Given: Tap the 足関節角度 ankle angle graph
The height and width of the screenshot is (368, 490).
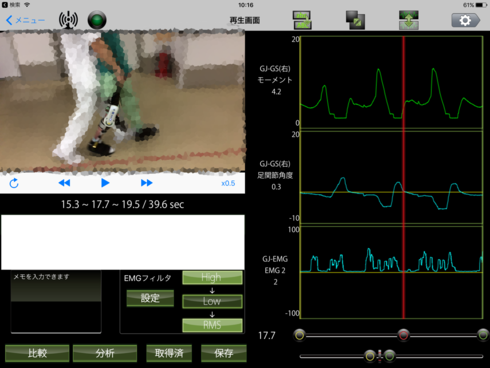Looking at the screenshot, I should [x=391, y=177].
